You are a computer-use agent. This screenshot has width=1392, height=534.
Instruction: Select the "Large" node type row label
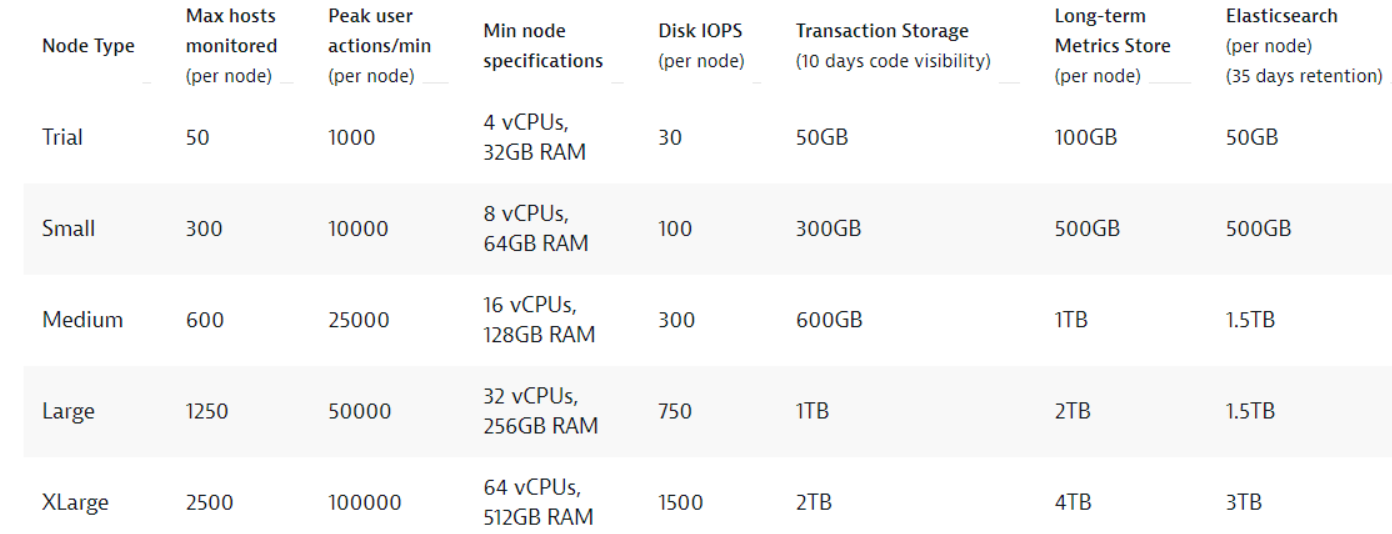68,411
